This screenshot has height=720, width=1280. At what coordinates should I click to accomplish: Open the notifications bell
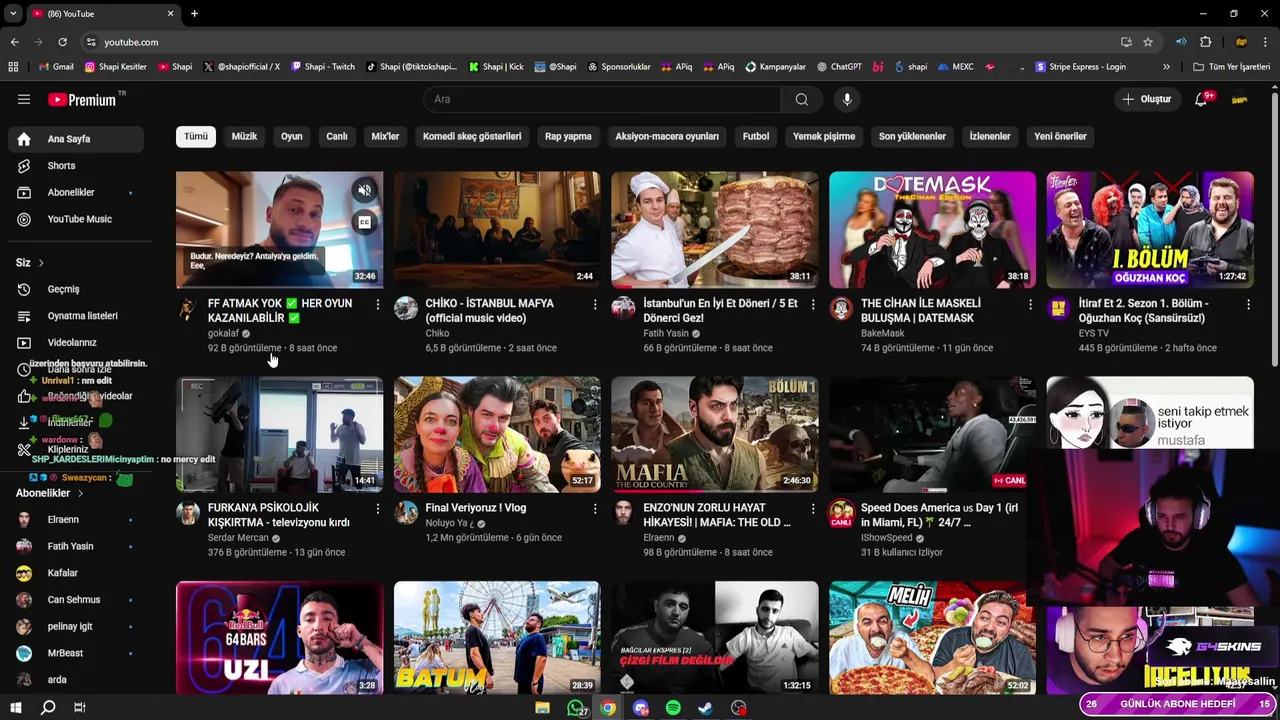(x=1202, y=99)
